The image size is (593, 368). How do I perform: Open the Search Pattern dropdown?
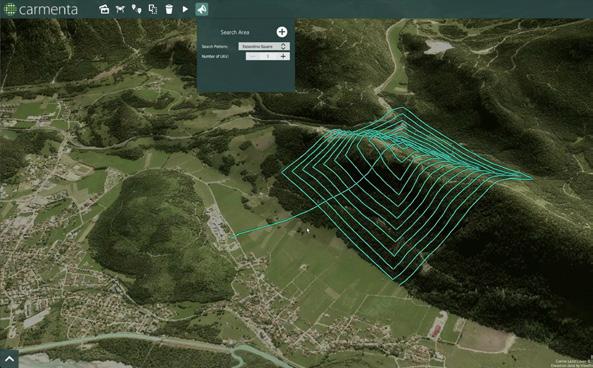point(264,46)
